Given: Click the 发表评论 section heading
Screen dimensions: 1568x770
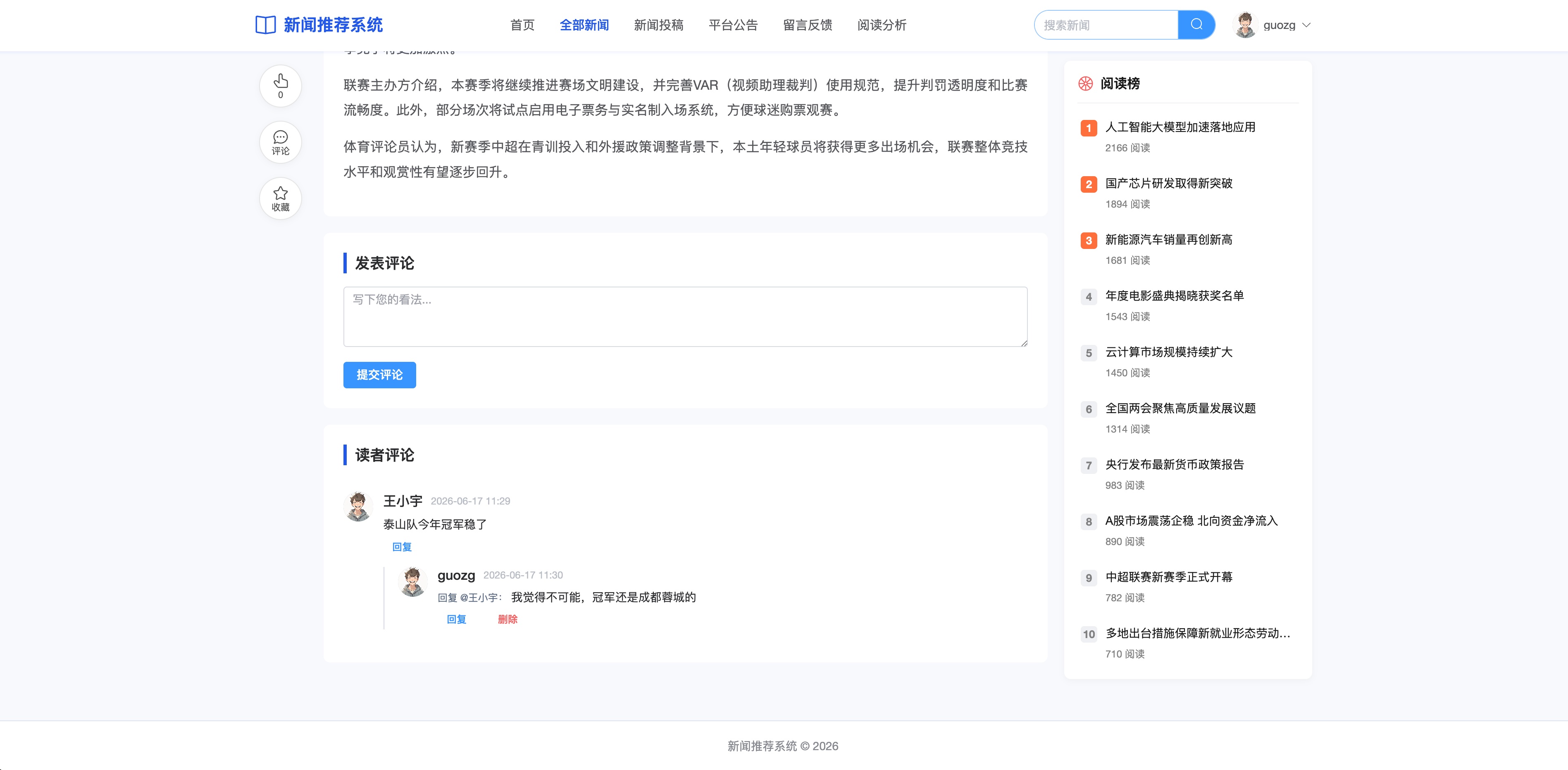Looking at the screenshot, I should pos(384,263).
